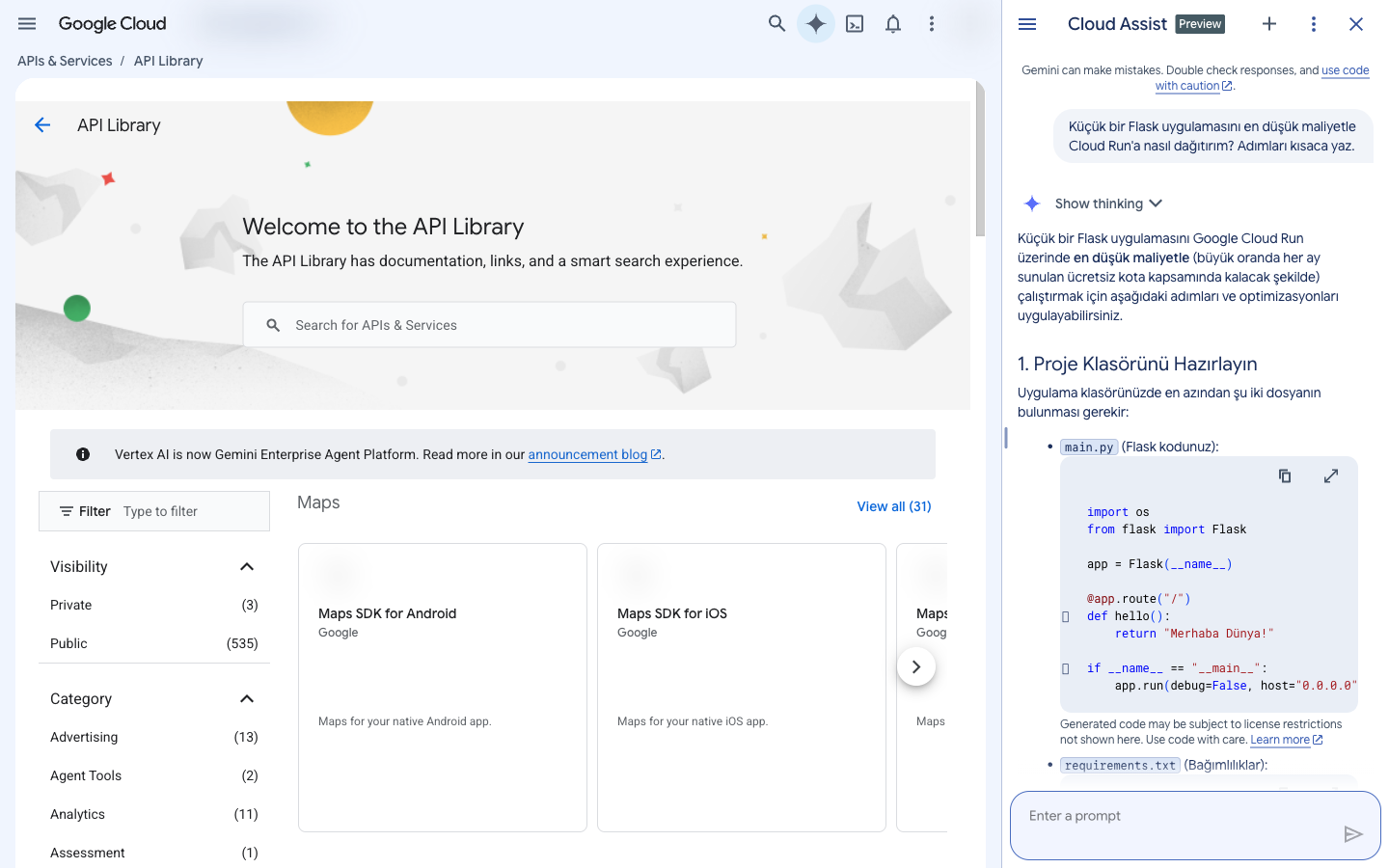The height and width of the screenshot is (868, 1389).
Task: Open the APIs & Services breadcrumb
Action: point(65,61)
